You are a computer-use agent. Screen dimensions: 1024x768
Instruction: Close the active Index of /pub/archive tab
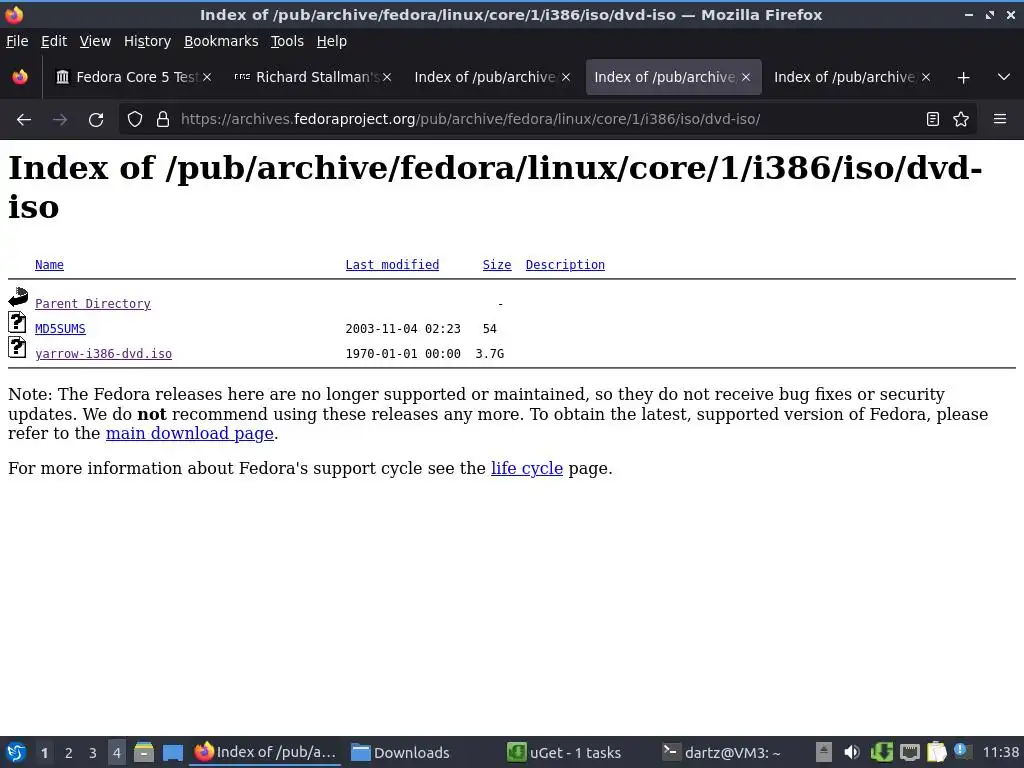point(746,77)
